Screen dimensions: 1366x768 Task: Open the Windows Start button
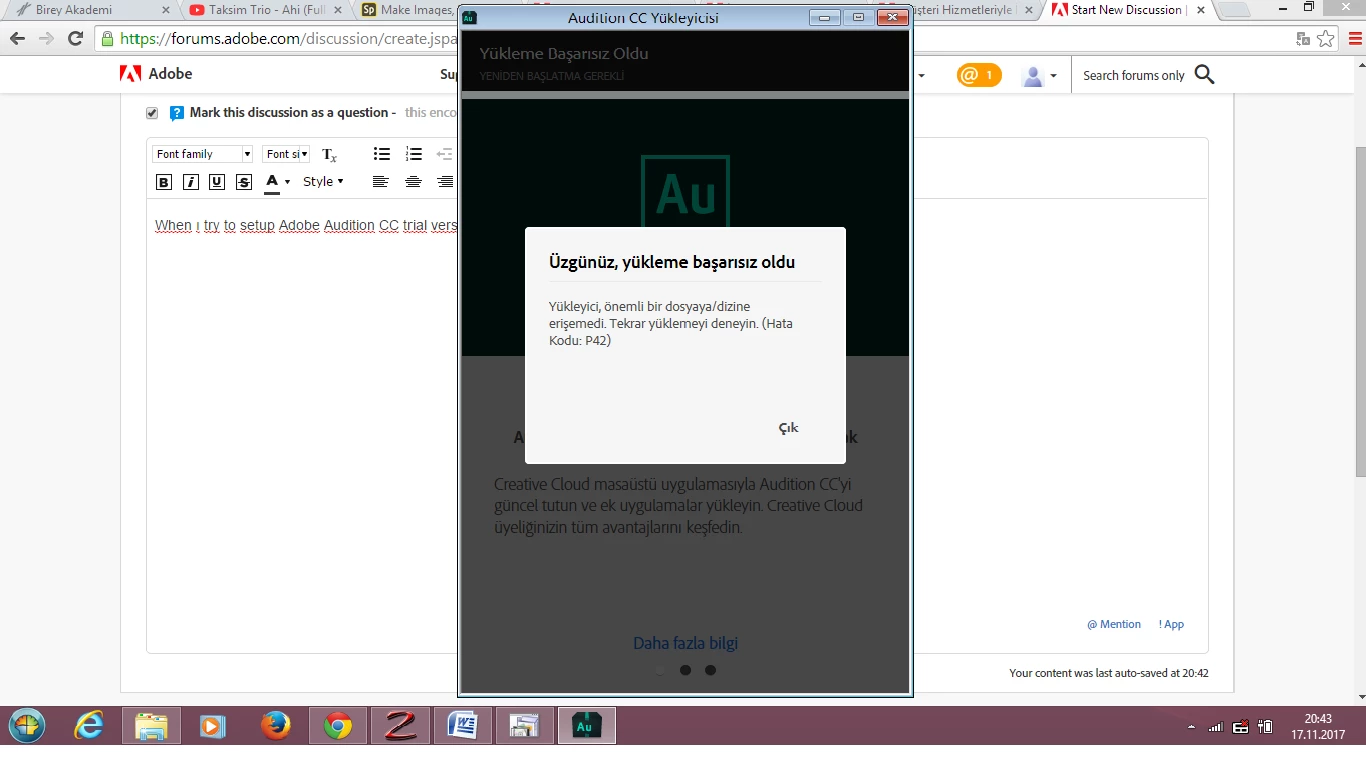27,725
